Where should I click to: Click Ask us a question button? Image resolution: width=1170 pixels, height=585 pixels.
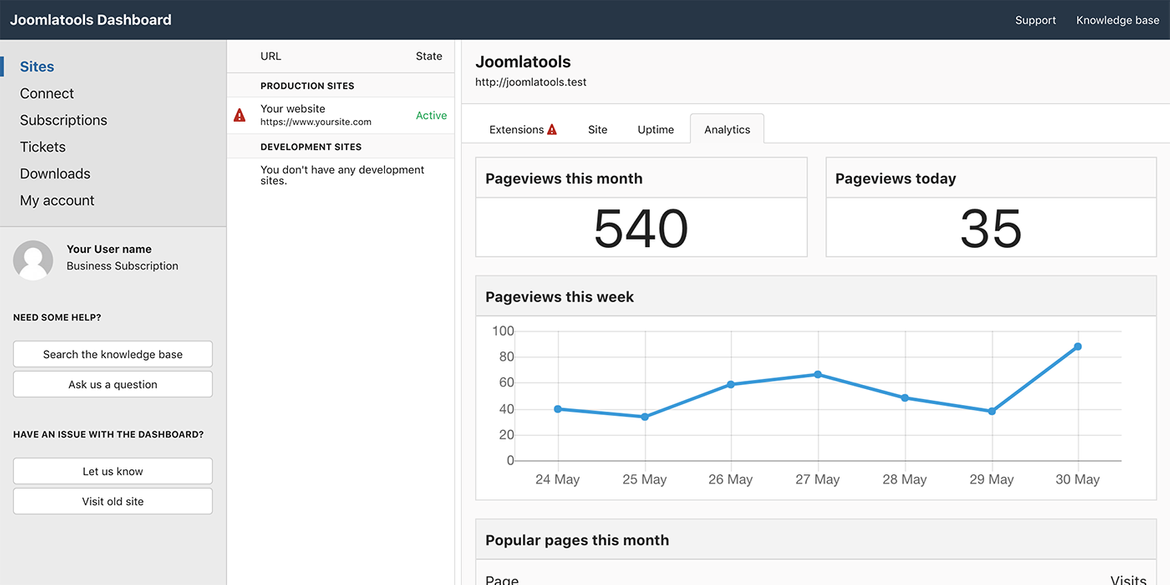[x=113, y=384]
